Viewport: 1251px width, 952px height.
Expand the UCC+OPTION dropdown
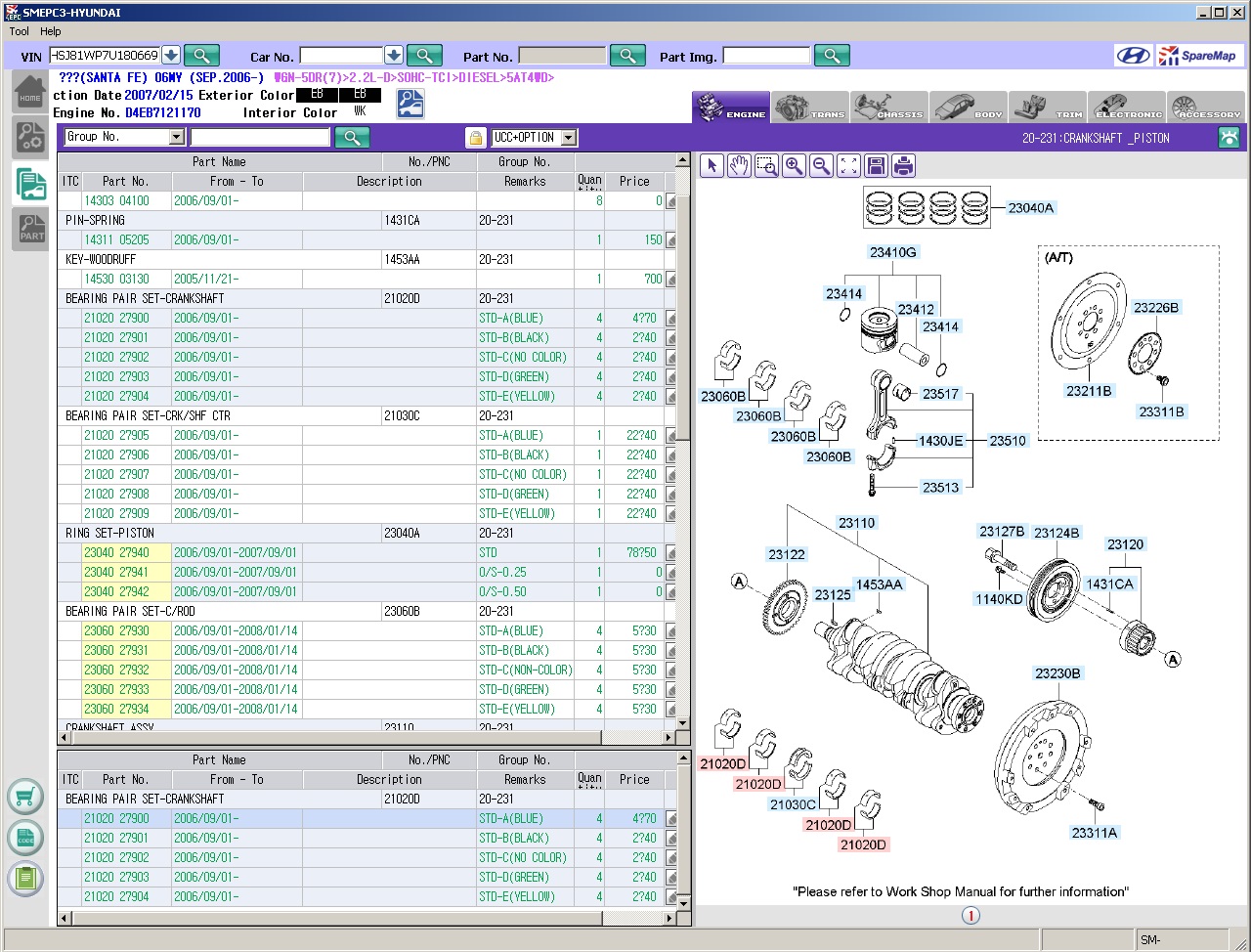pos(569,138)
